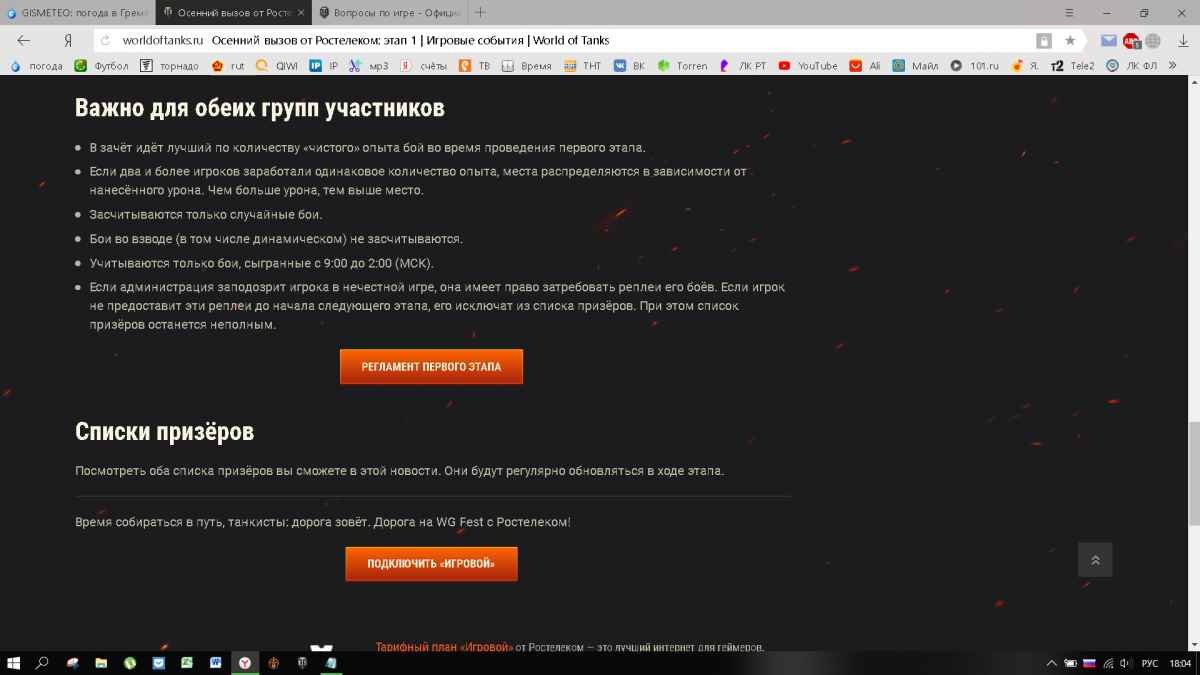Reload the page with the refresh icon
This screenshot has width=1200, height=675.
(106, 41)
